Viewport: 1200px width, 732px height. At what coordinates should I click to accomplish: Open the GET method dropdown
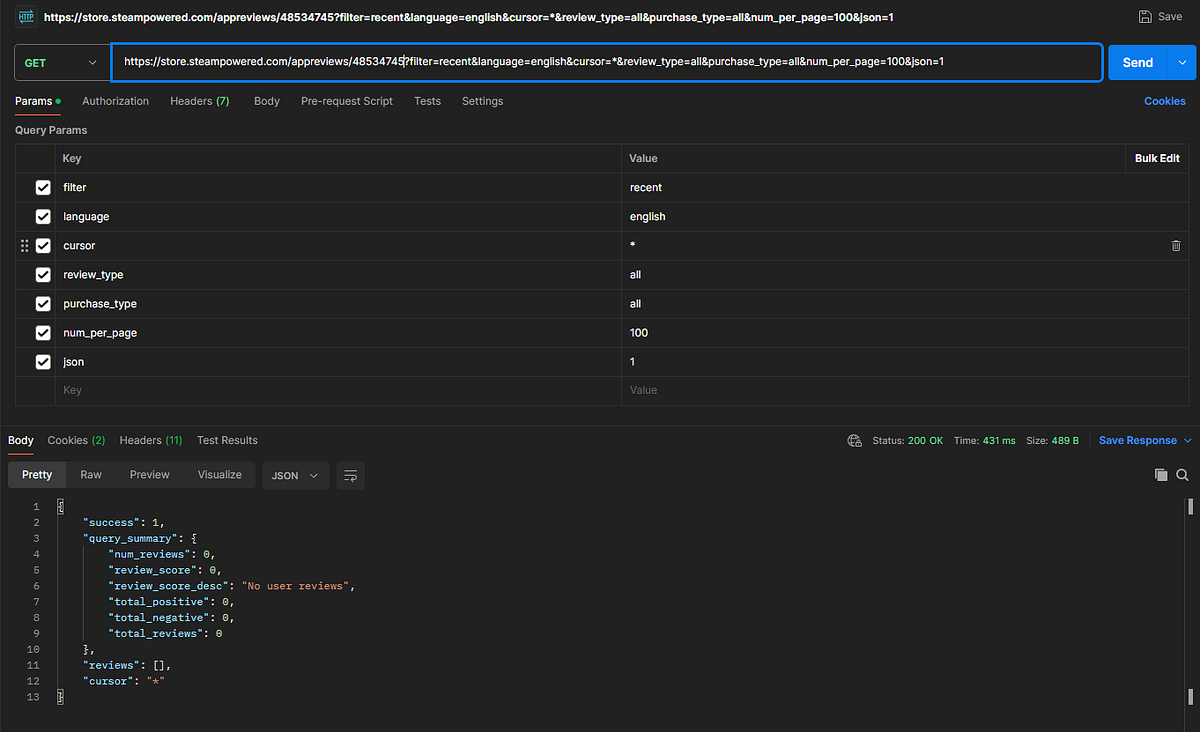point(62,61)
